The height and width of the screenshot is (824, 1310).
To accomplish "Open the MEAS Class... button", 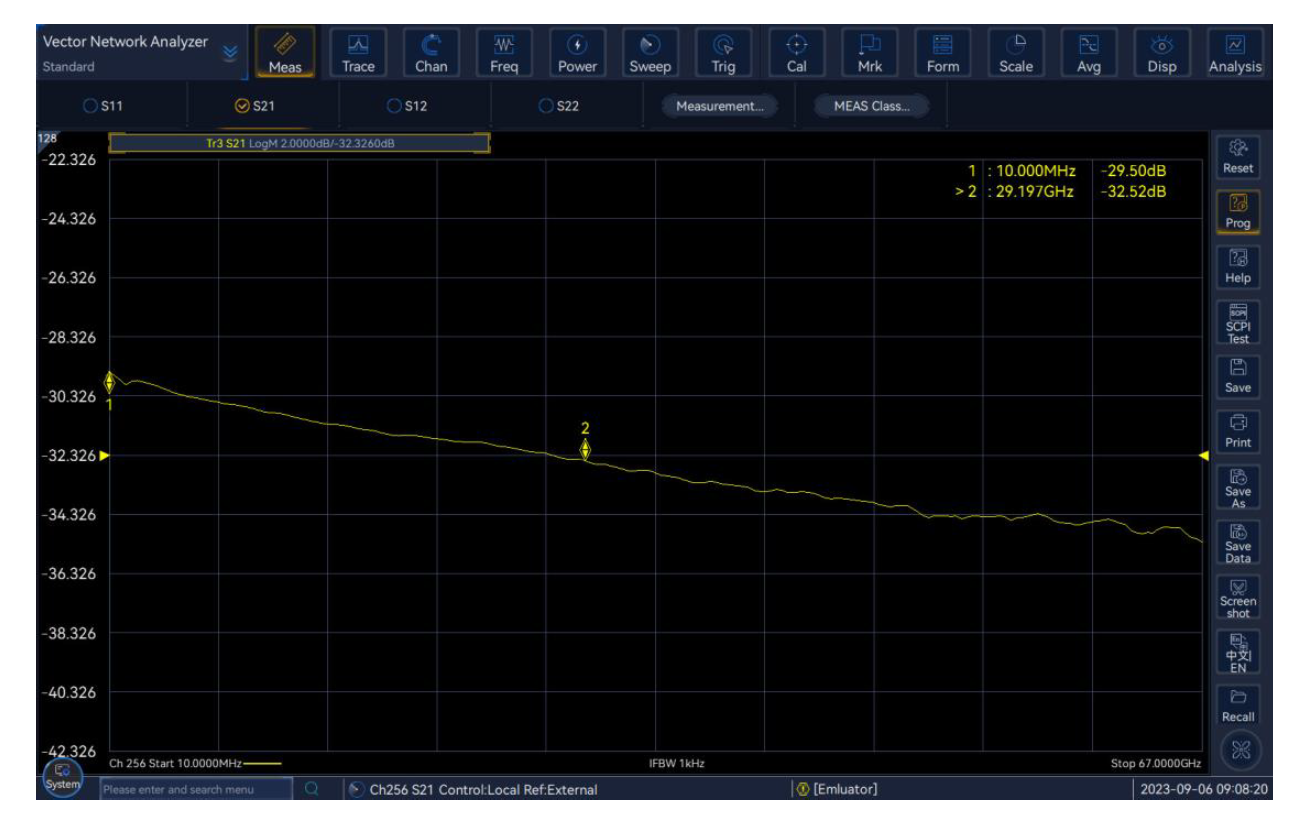I will (x=870, y=106).
